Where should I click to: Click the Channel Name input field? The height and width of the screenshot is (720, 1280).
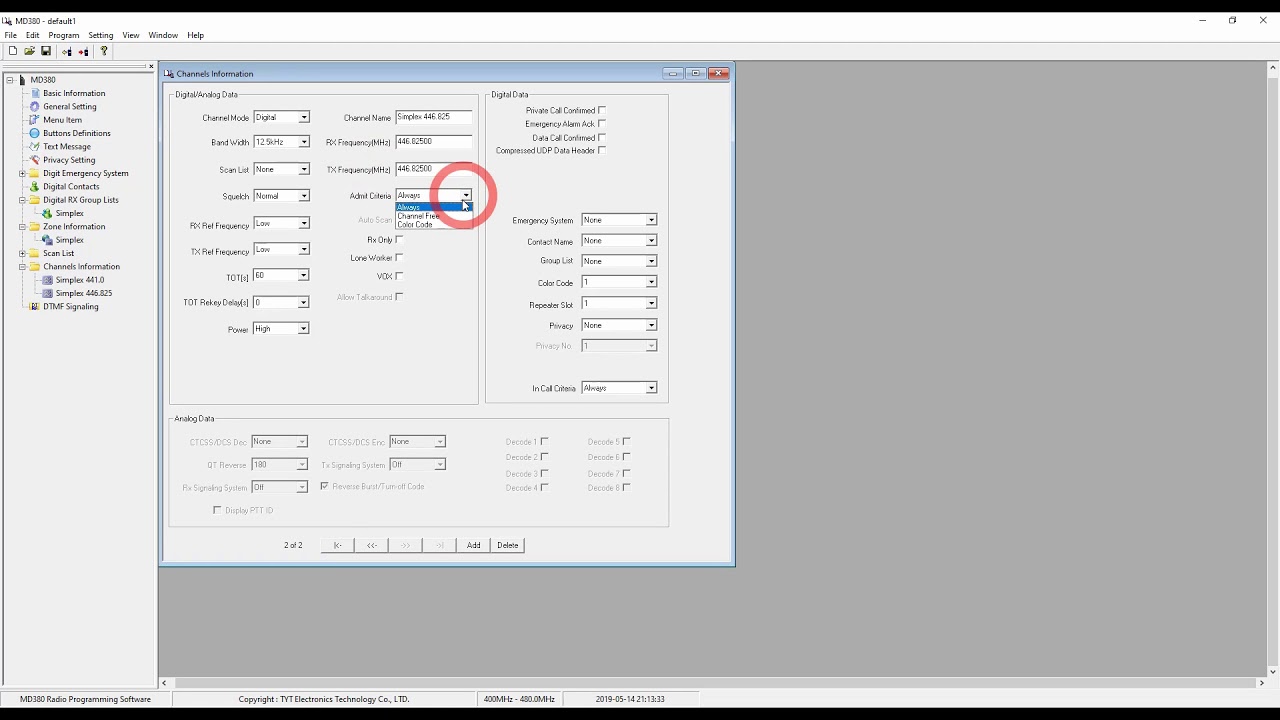[433, 117]
